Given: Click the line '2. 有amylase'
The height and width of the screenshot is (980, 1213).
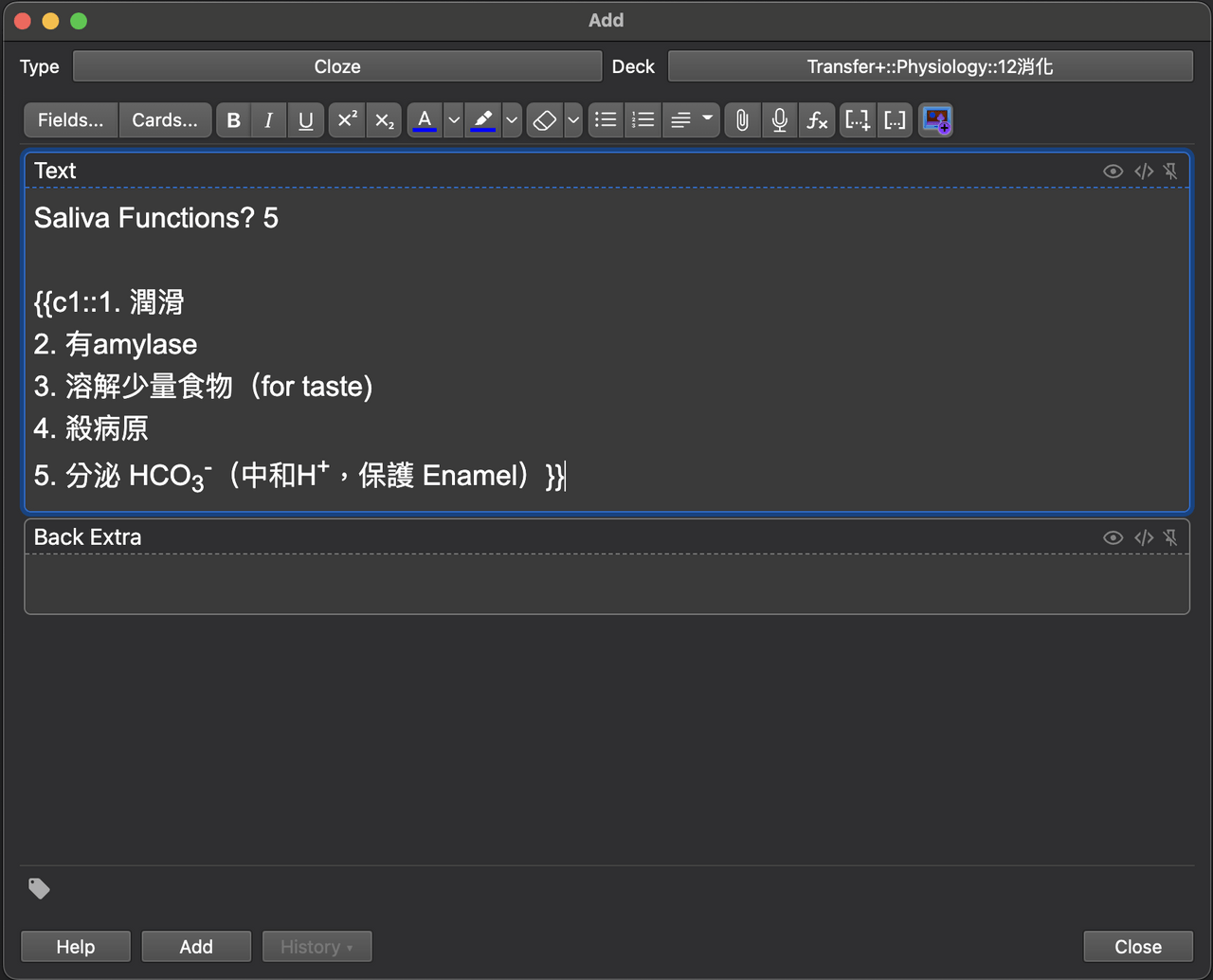Looking at the screenshot, I should click(116, 344).
